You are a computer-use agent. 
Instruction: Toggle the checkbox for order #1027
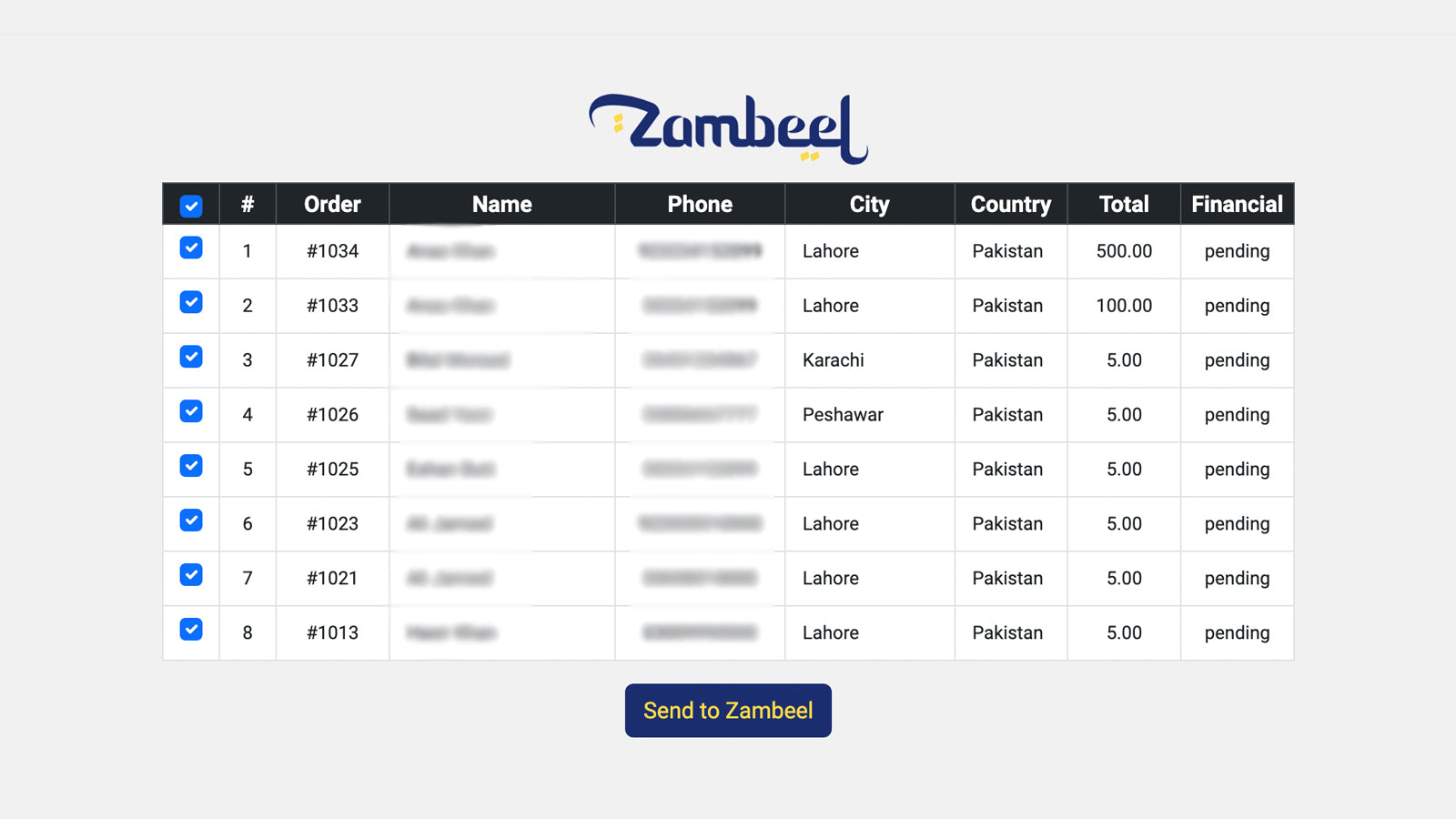[190, 356]
